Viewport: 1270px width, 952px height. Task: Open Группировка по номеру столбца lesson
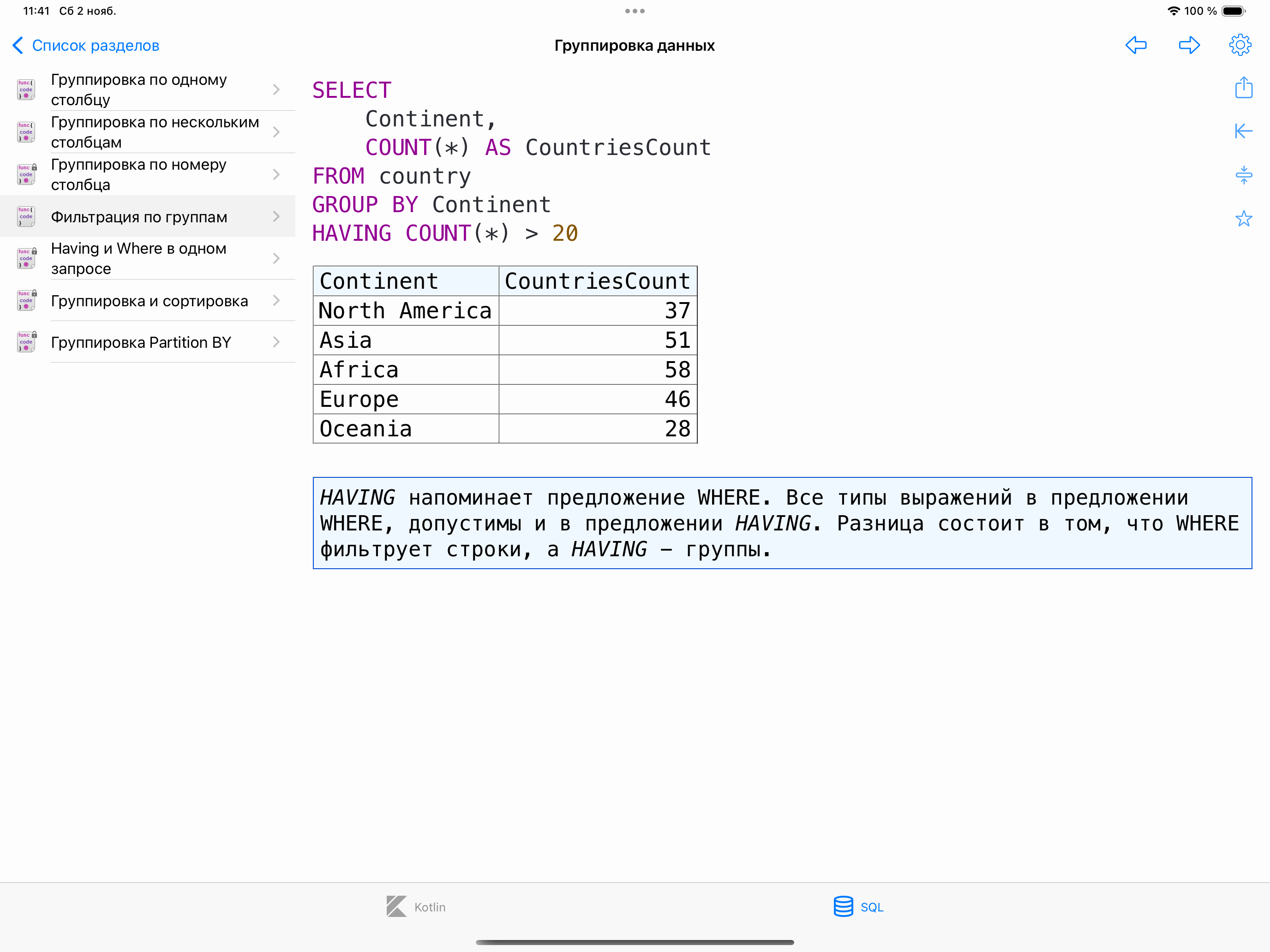tap(148, 174)
